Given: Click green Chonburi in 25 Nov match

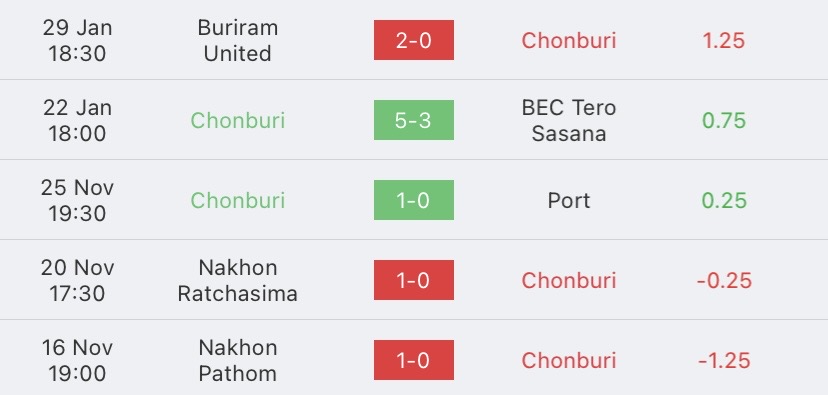Looking at the screenshot, I should tap(238, 201).
